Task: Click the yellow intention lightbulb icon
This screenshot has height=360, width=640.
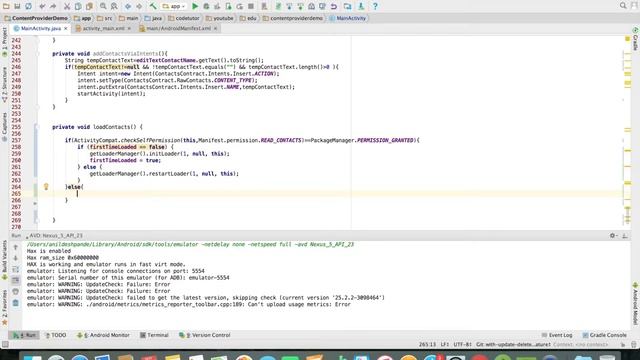Action: tap(46, 187)
